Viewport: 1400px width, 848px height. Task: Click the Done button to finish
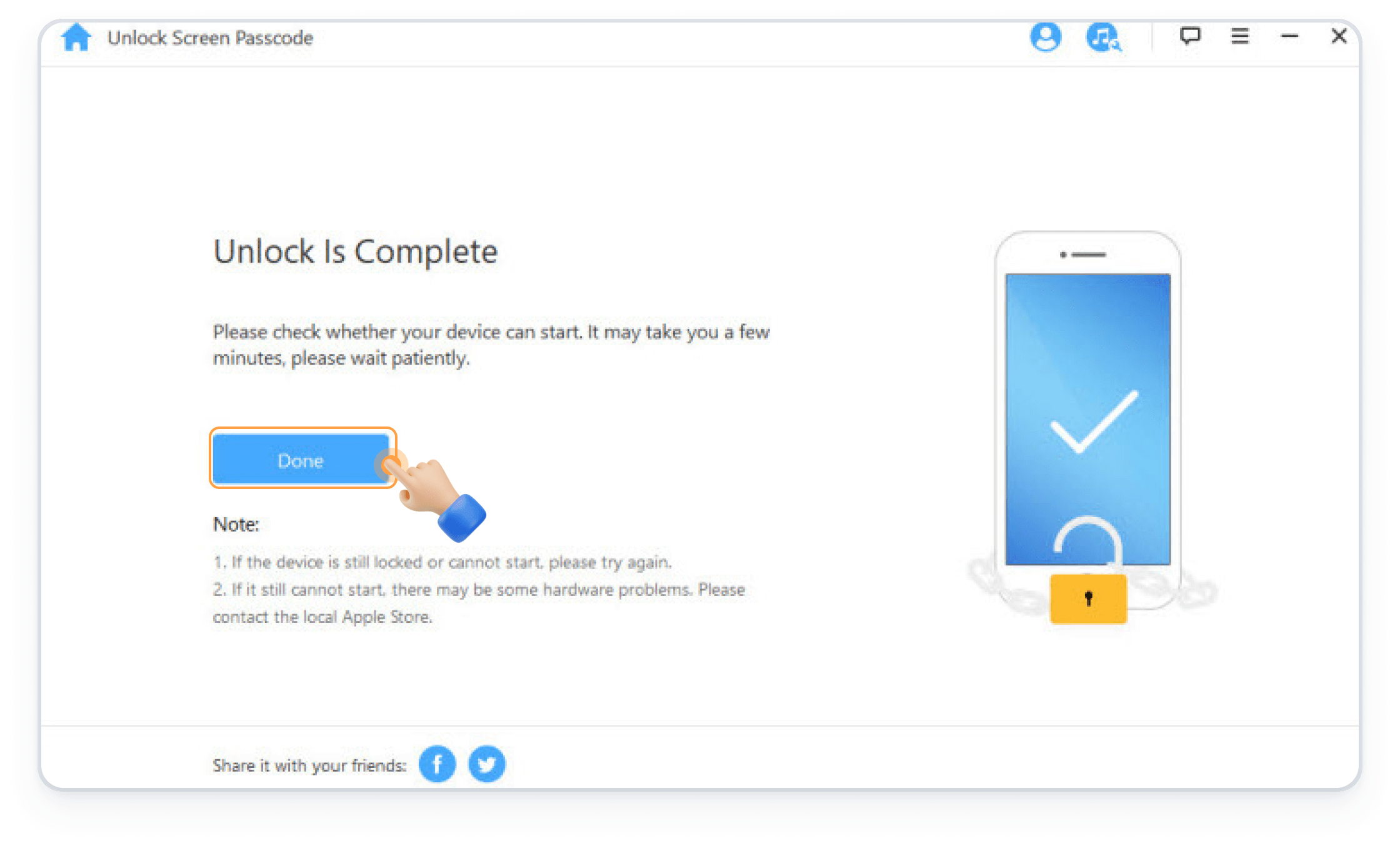(300, 460)
